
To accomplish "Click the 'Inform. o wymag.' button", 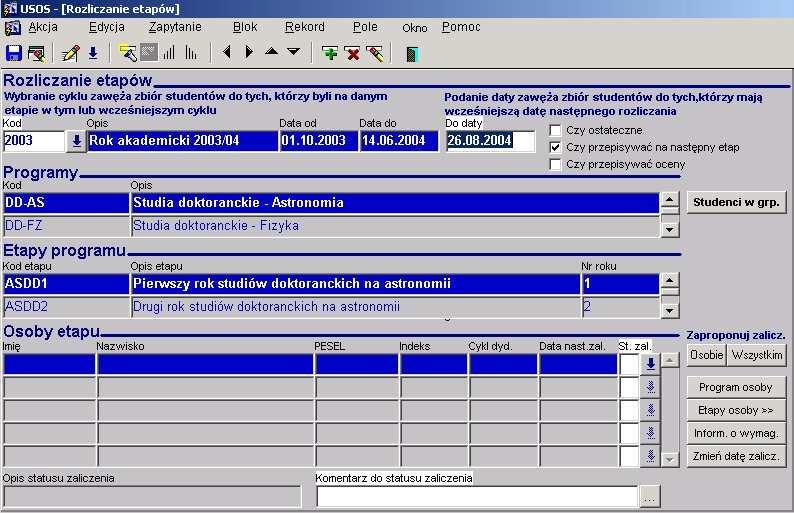I will click(x=736, y=433).
